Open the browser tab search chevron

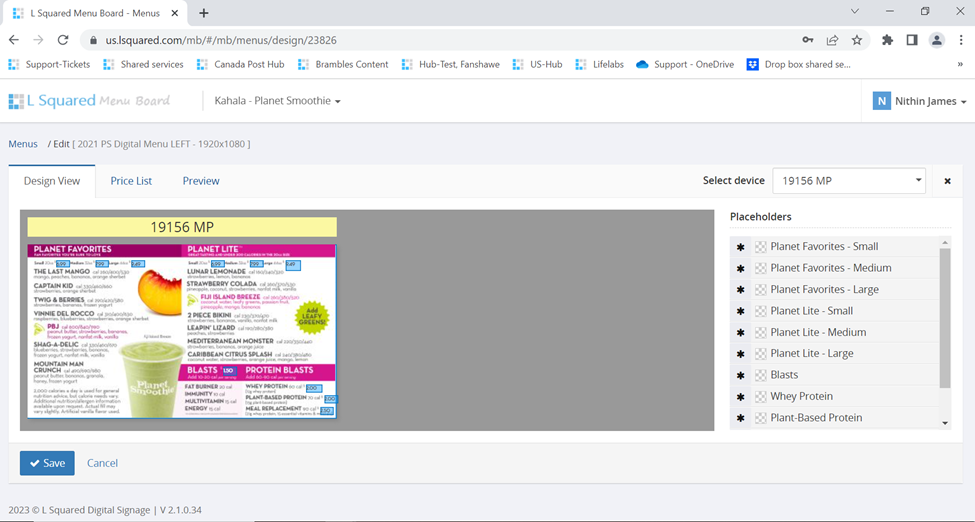pyautogui.click(x=855, y=11)
